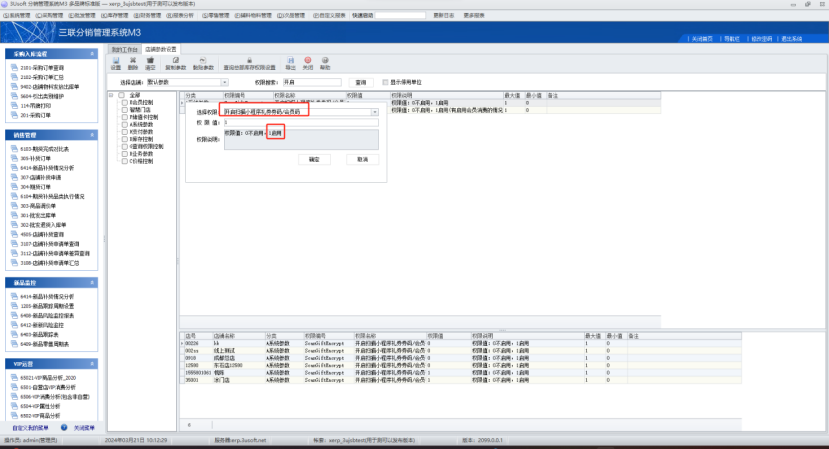Click the blue question mark icon beside 关闭菜单
The image size is (829, 449).
tap(64, 427)
